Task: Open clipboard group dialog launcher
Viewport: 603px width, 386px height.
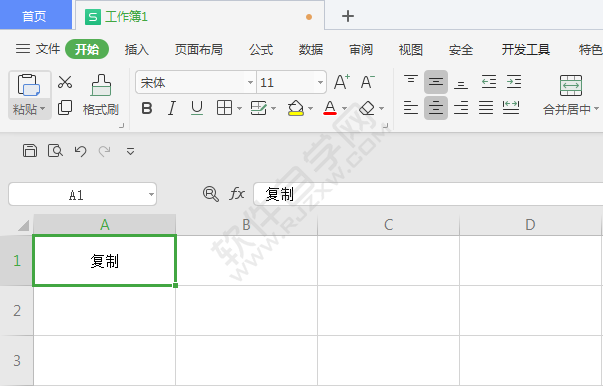Action: [122, 125]
